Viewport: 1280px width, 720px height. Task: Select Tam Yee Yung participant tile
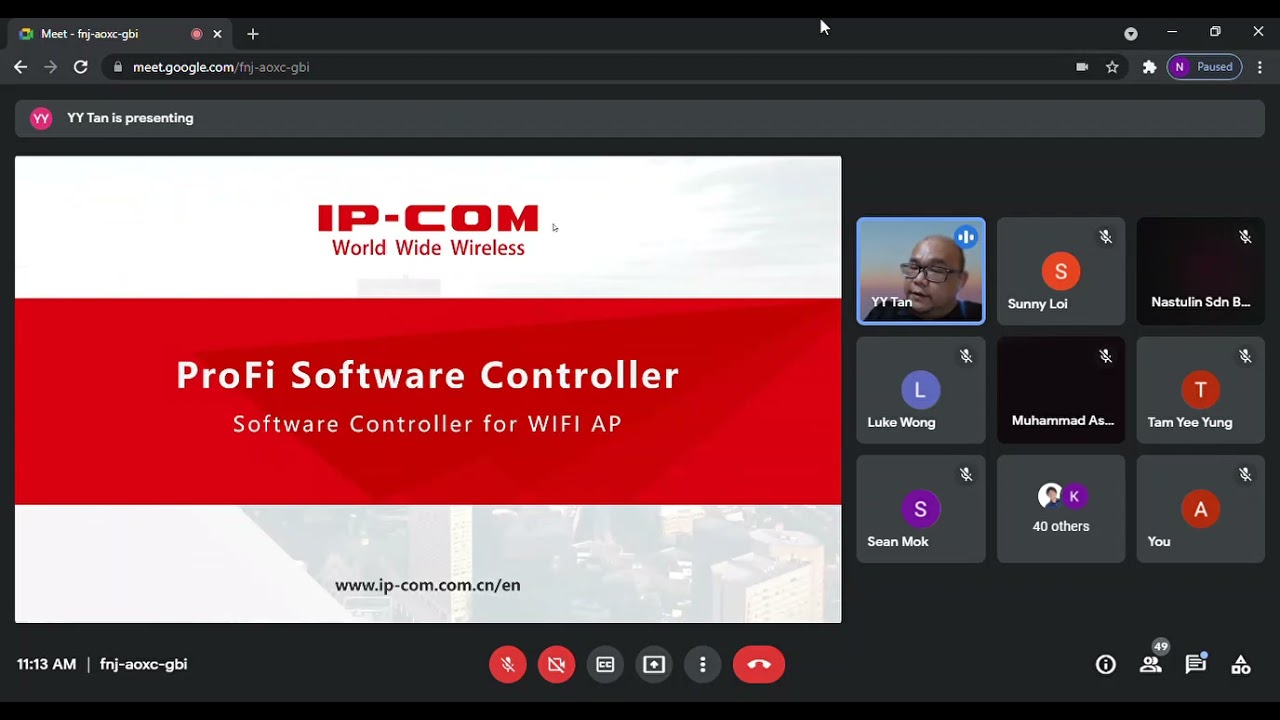coord(1201,390)
